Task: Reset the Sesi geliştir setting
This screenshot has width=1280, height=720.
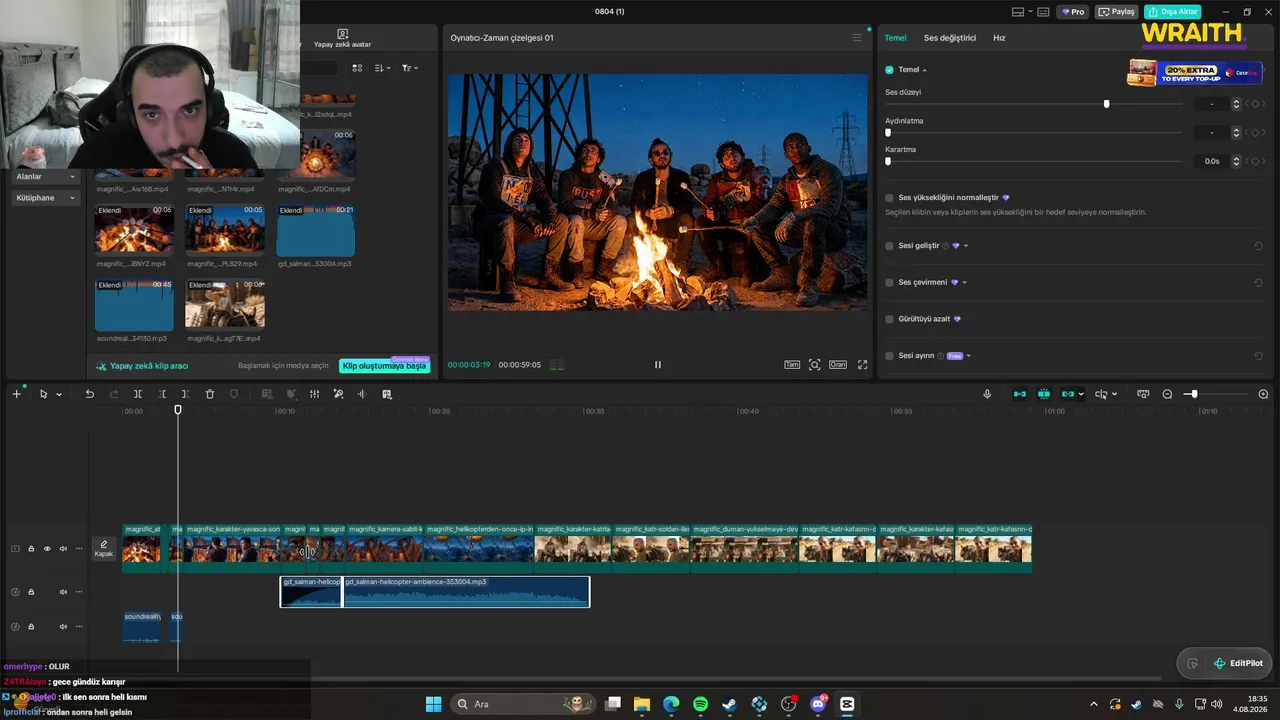Action: click(1258, 246)
